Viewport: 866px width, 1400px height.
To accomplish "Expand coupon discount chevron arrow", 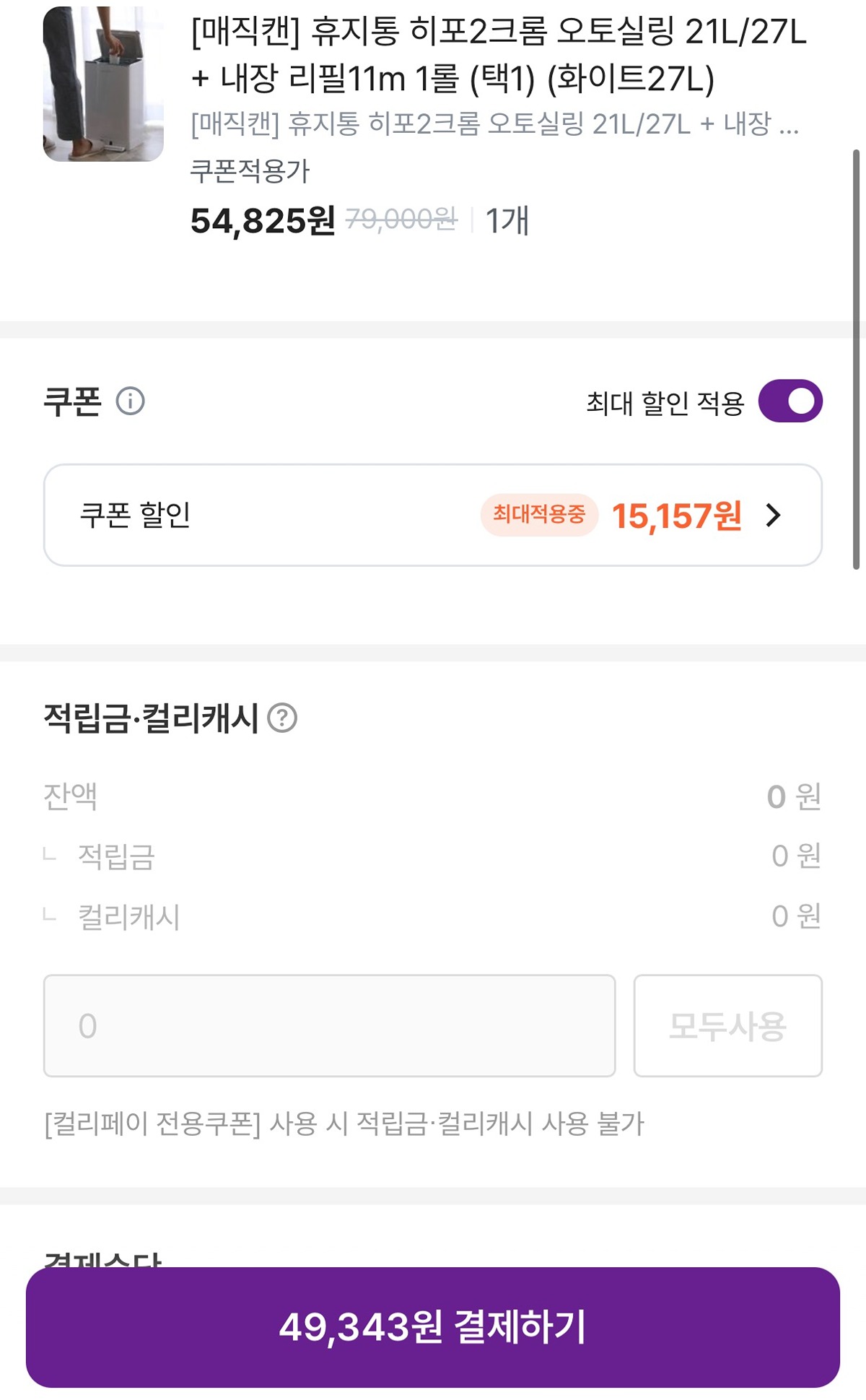I will click(x=774, y=515).
